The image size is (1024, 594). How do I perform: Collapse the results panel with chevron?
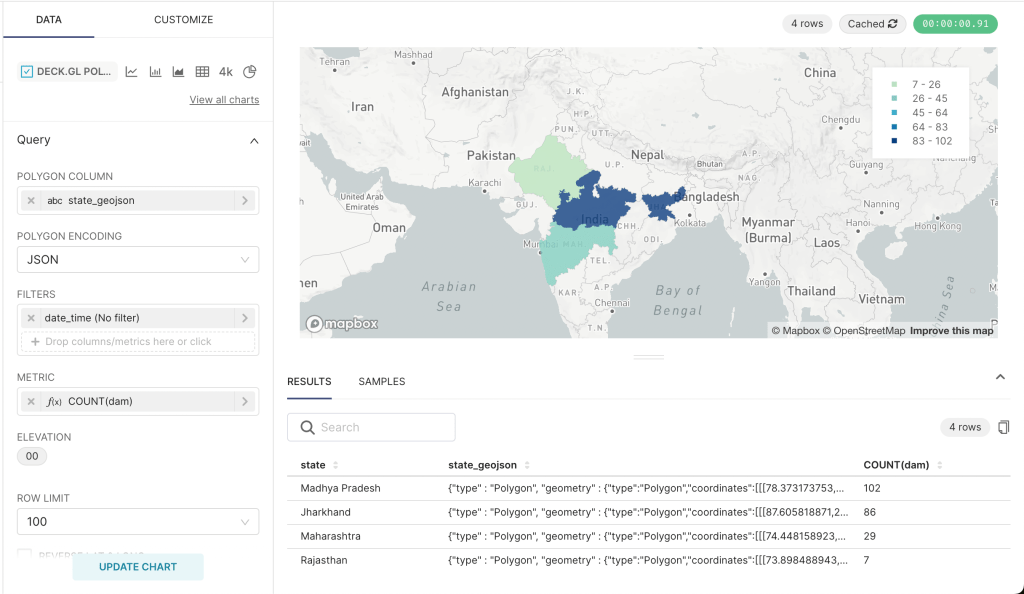click(1000, 377)
